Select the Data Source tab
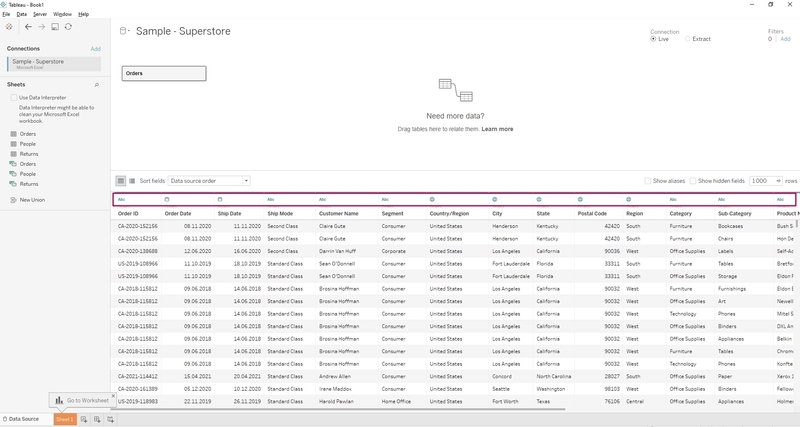This screenshot has height=427, width=800. 21,419
